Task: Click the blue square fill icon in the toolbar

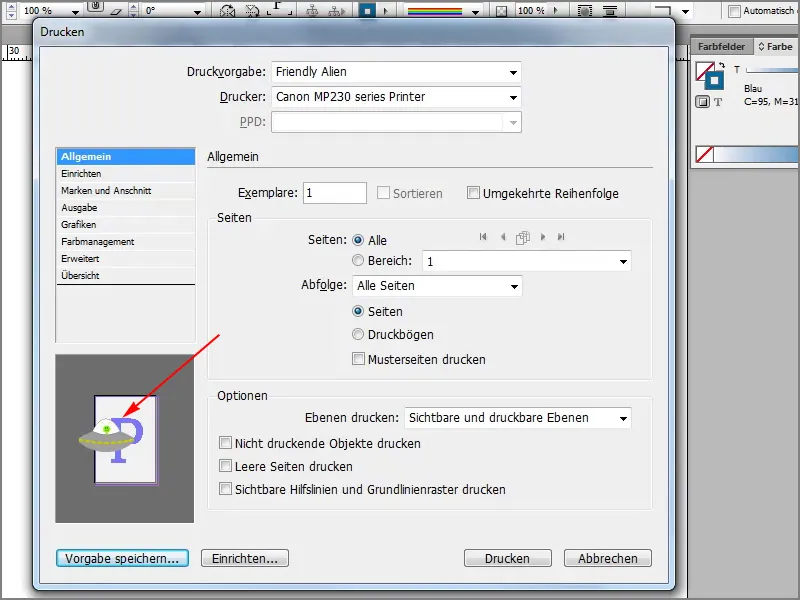Action: pos(367,10)
